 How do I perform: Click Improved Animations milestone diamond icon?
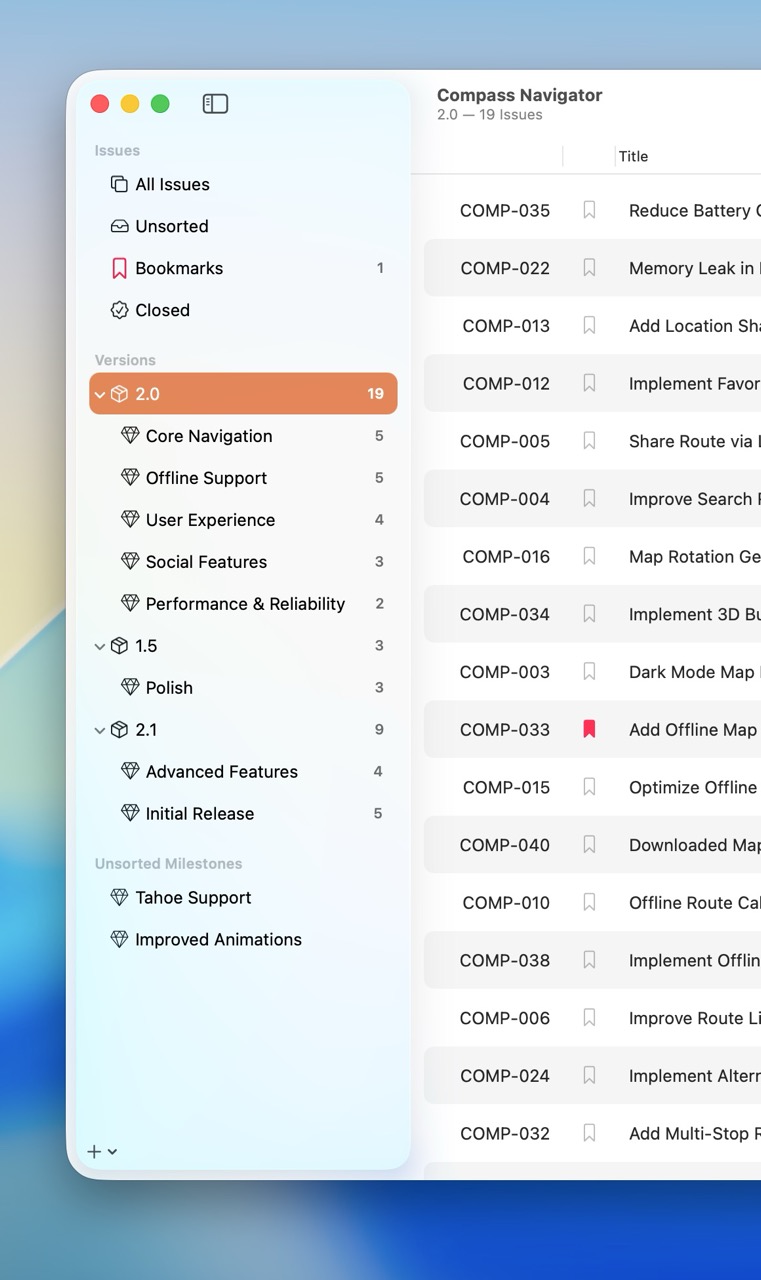[x=119, y=940]
